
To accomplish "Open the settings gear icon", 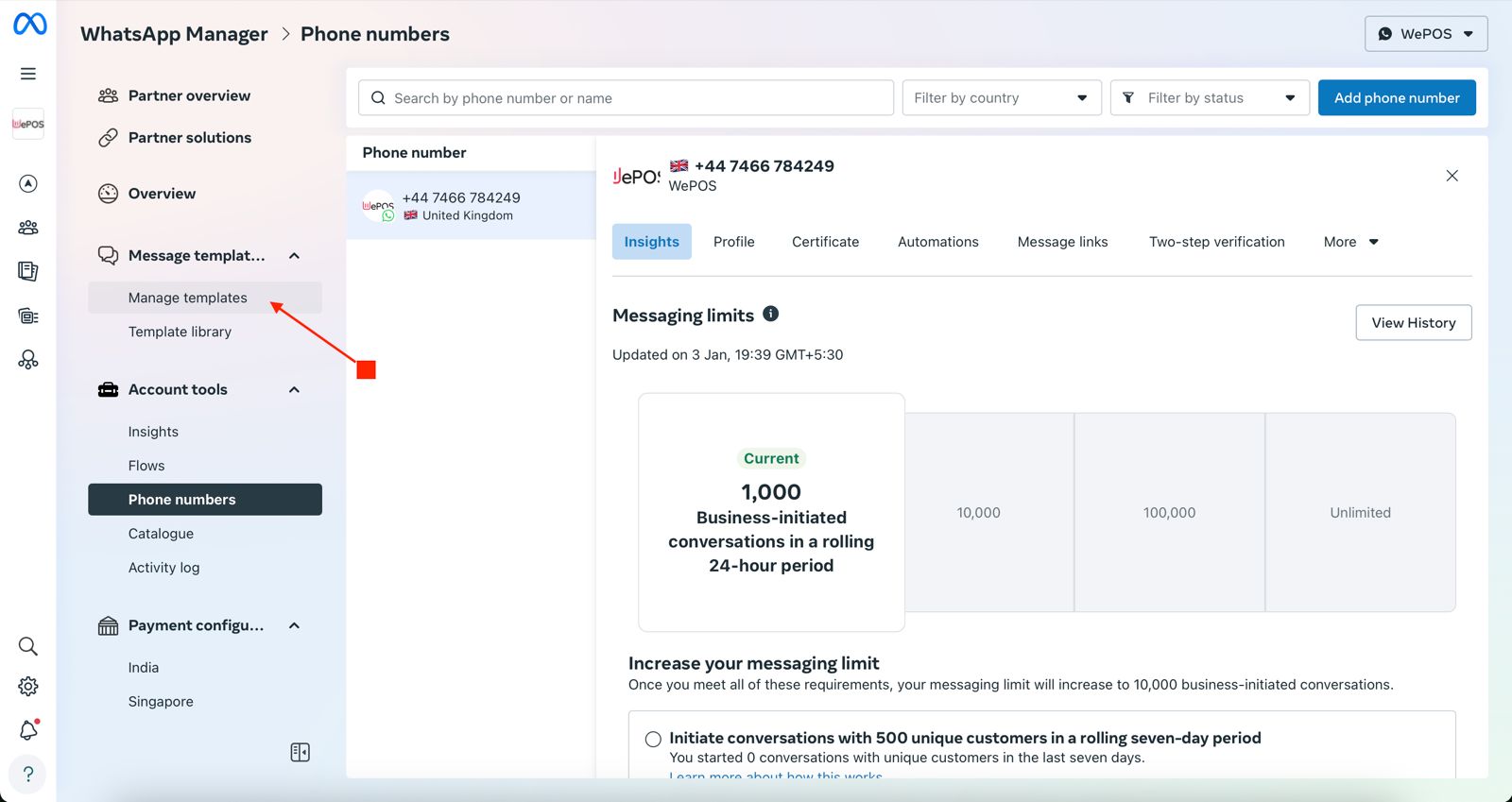I will pyautogui.click(x=28, y=687).
